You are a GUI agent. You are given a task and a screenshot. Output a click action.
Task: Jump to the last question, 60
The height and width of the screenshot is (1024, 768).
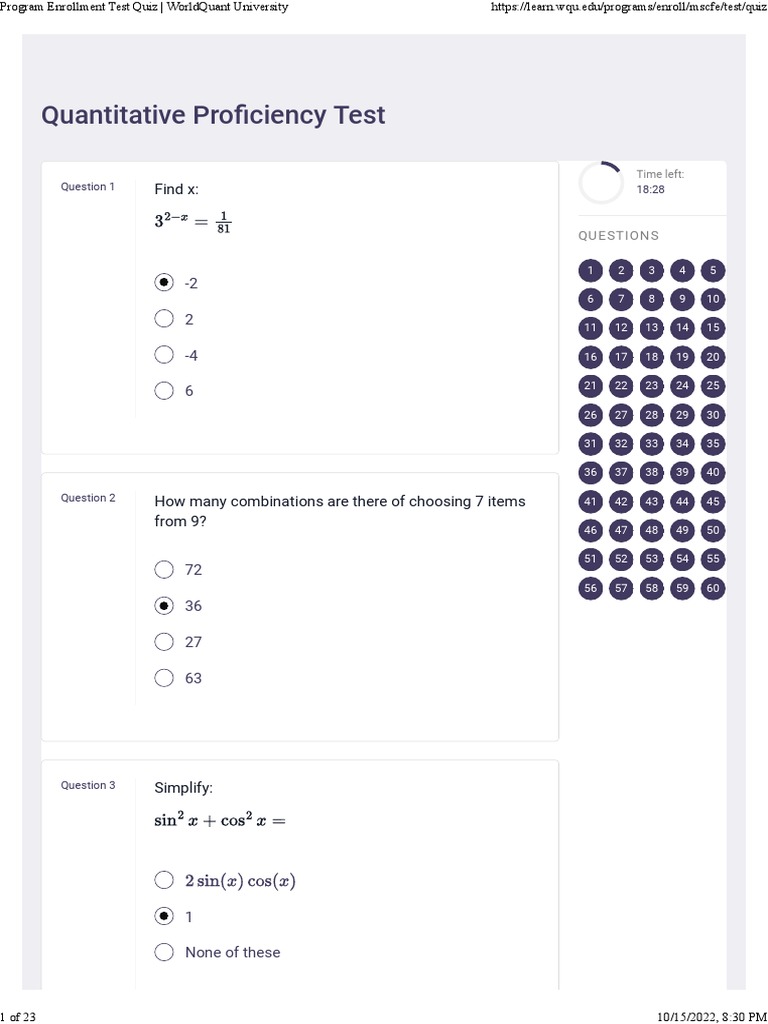pyautogui.click(x=713, y=589)
